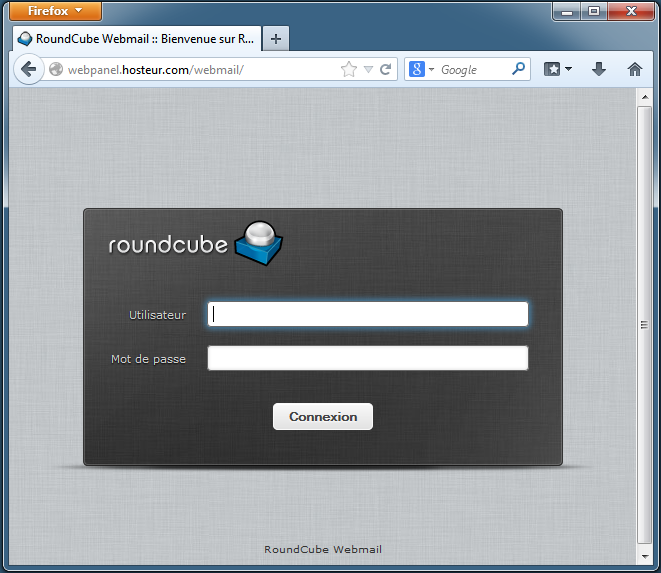661x573 pixels.
Task: Open the Downloads arrow panel
Action: point(599,69)
